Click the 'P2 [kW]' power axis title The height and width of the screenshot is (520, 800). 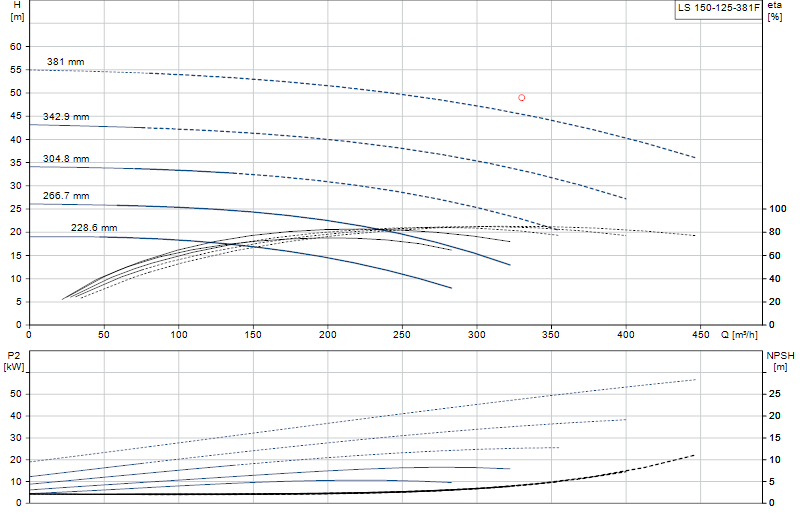coord(14,361)
